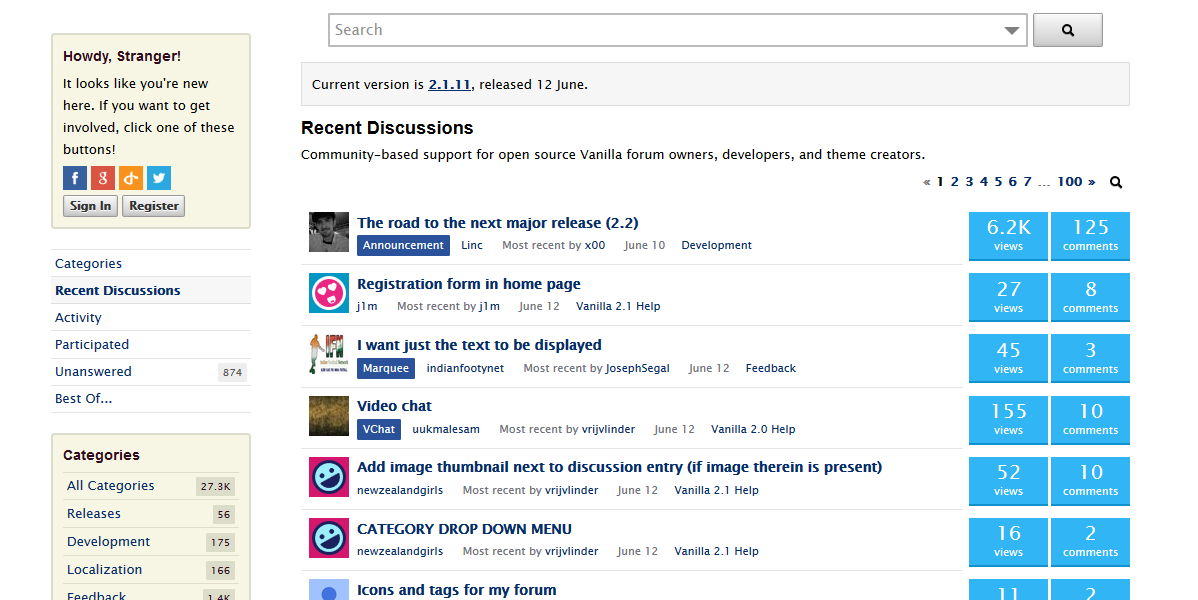Open 'Add image thumbnail next to discussion entry'

pyautogui.click(x=619, y=468)
